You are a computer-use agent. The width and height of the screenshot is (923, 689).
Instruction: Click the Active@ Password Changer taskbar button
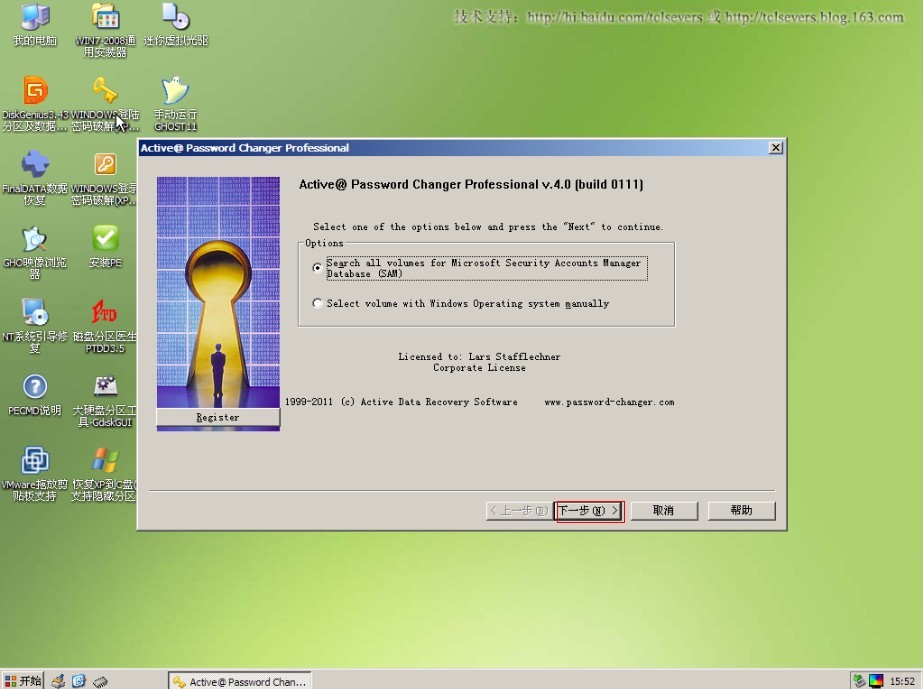click(x=240, y=681)
